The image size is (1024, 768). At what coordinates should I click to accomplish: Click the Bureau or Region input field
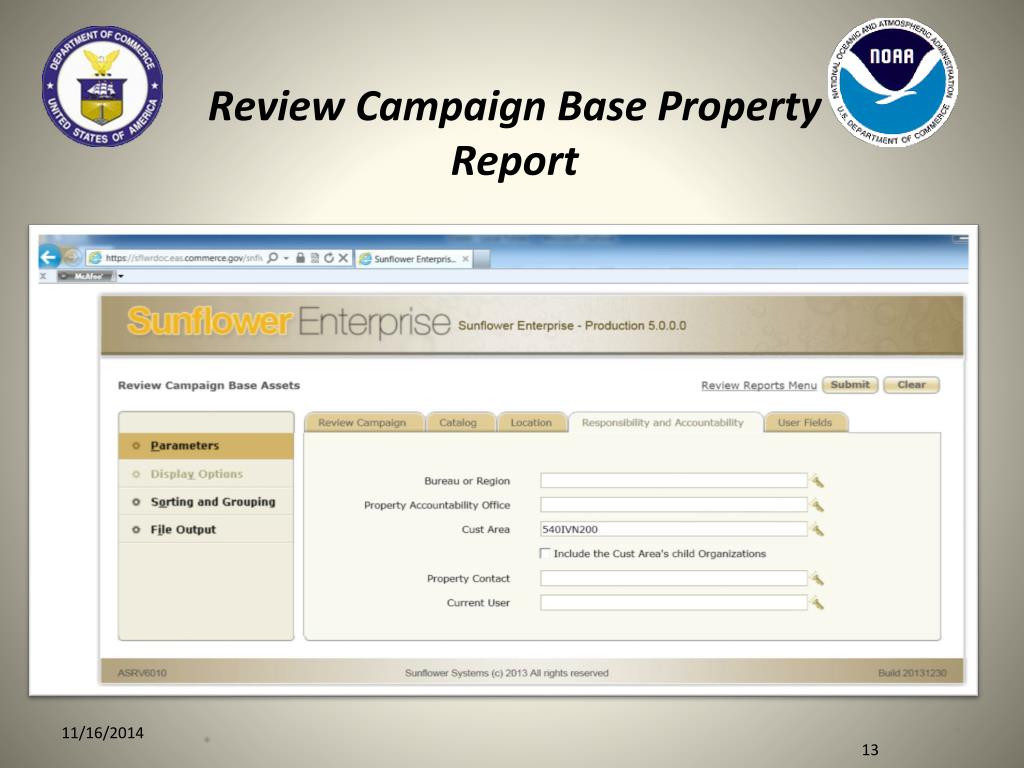point(673,481)
